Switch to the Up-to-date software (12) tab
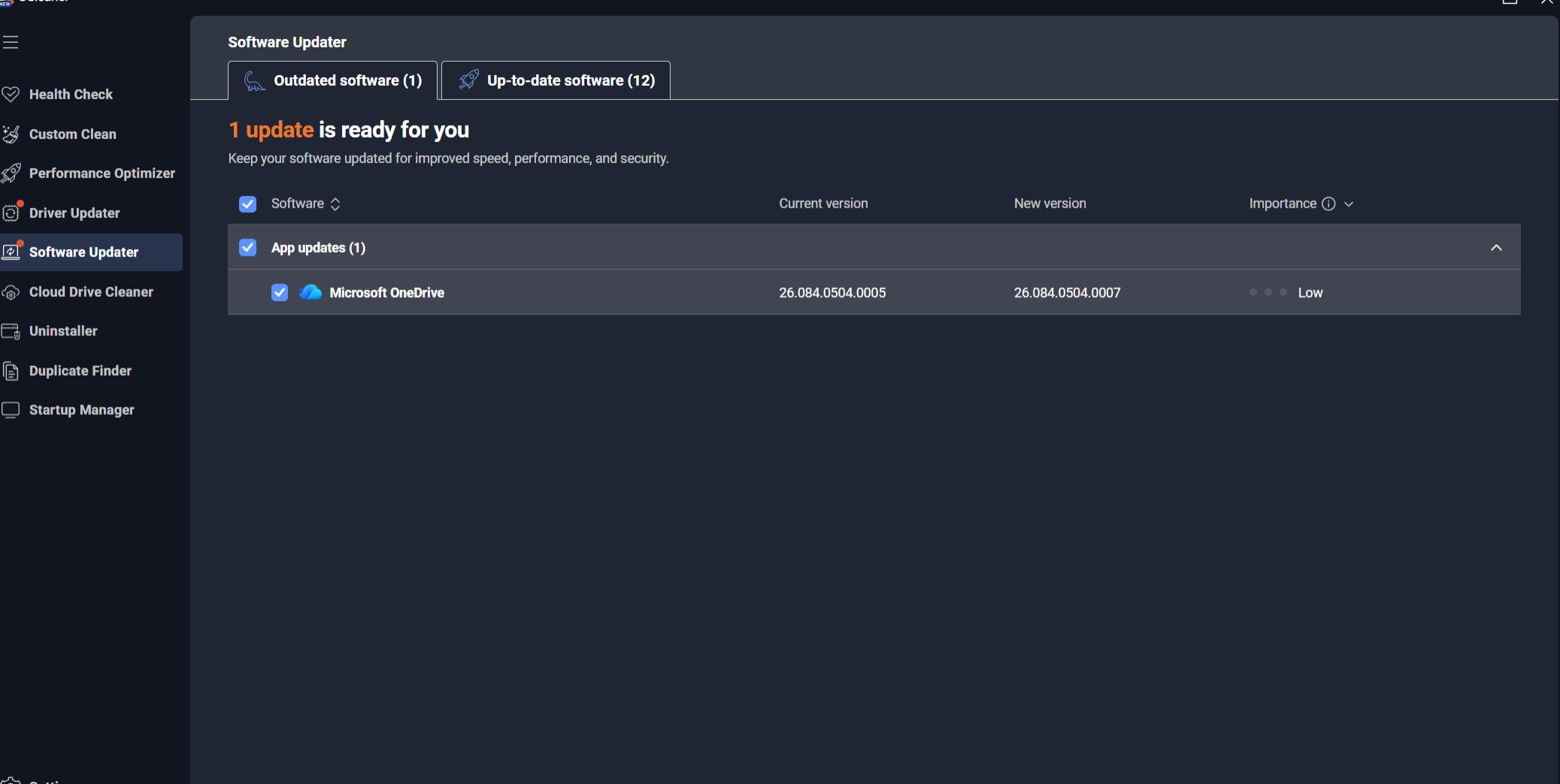This screenshot has width=1560, height=784. (556, 80)
